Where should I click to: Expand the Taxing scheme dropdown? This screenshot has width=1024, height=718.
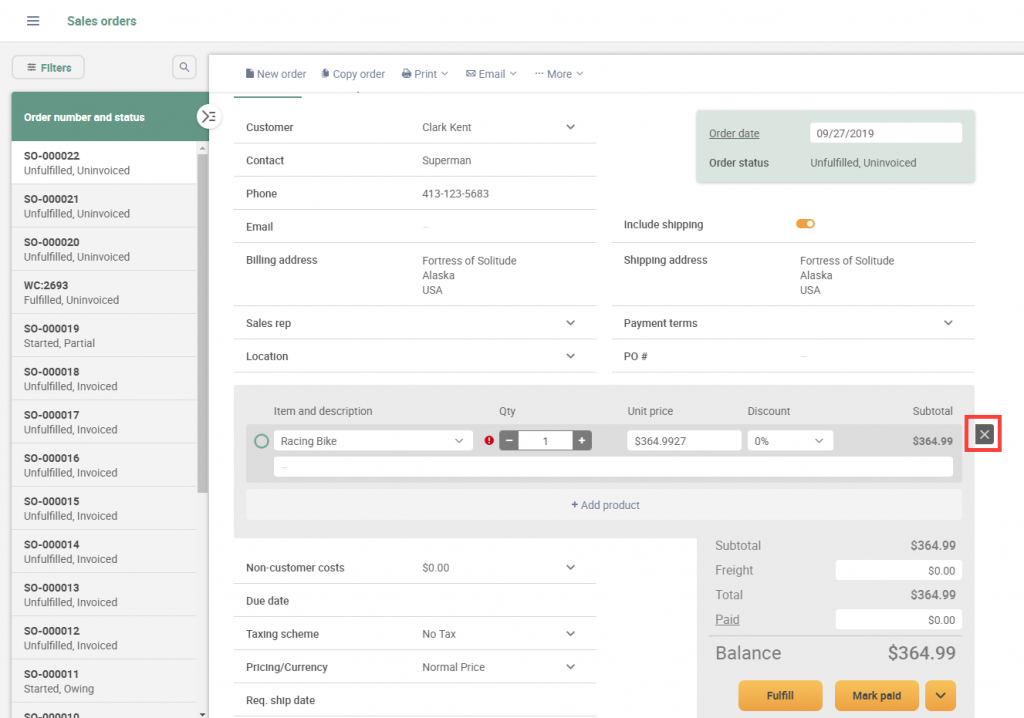[x=570, y=633]
